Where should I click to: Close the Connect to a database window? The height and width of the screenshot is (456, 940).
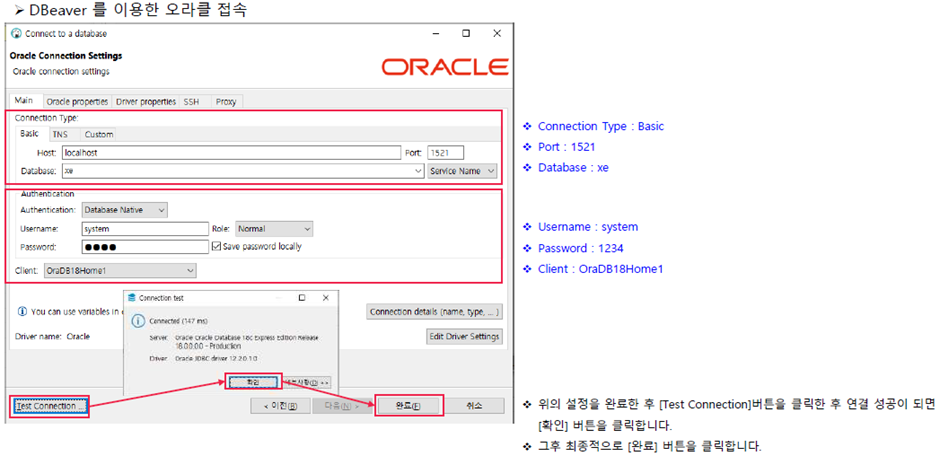[497, 34]
